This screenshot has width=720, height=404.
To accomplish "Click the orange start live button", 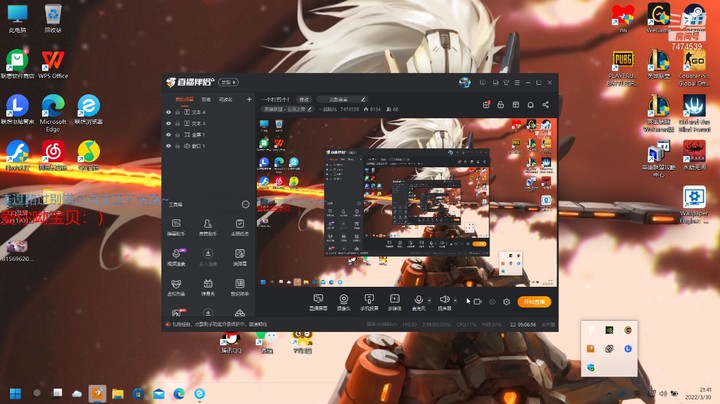I will click(534, 302).
